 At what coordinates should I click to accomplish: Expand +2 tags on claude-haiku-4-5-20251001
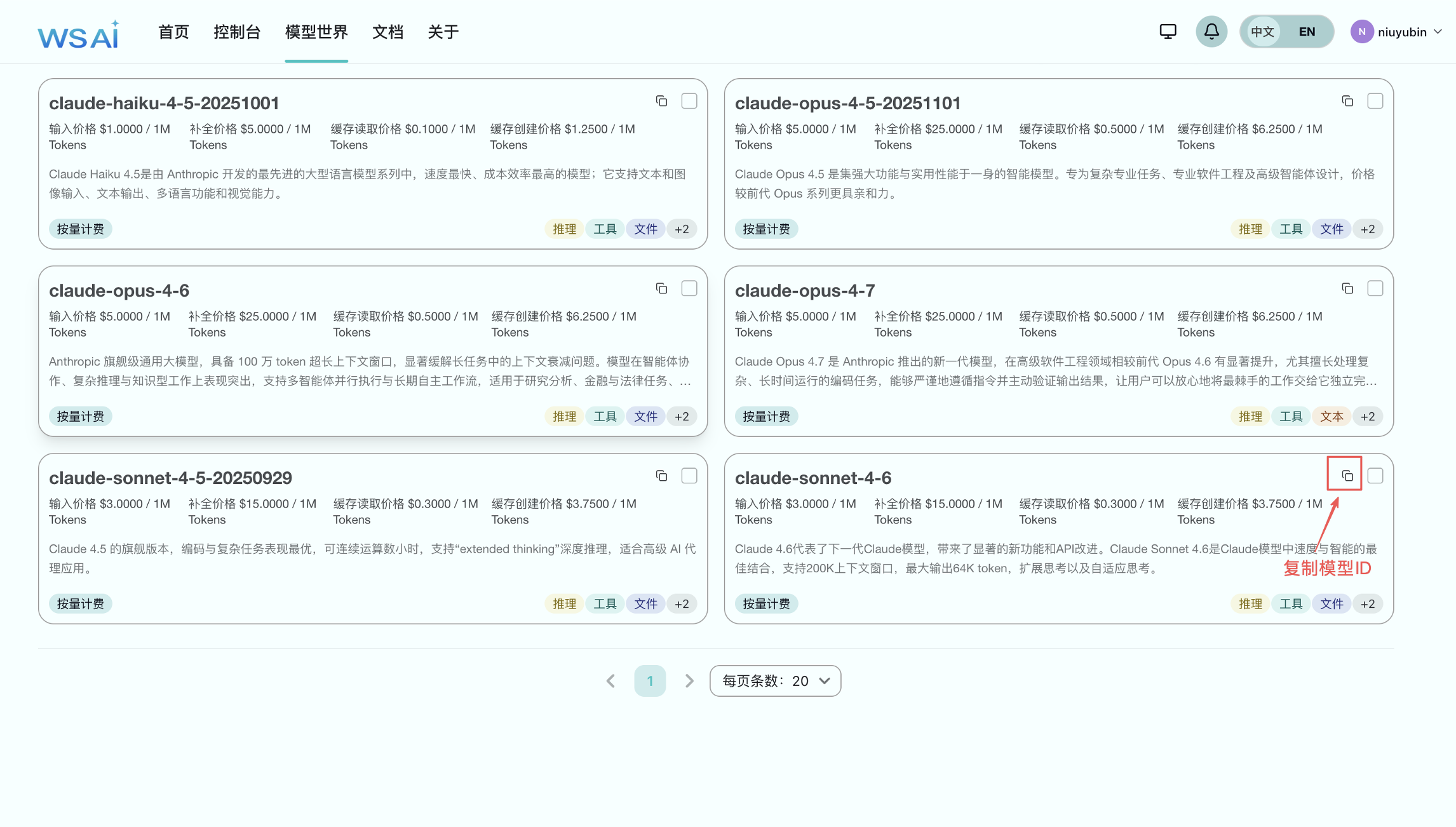(x=682, y=229)
